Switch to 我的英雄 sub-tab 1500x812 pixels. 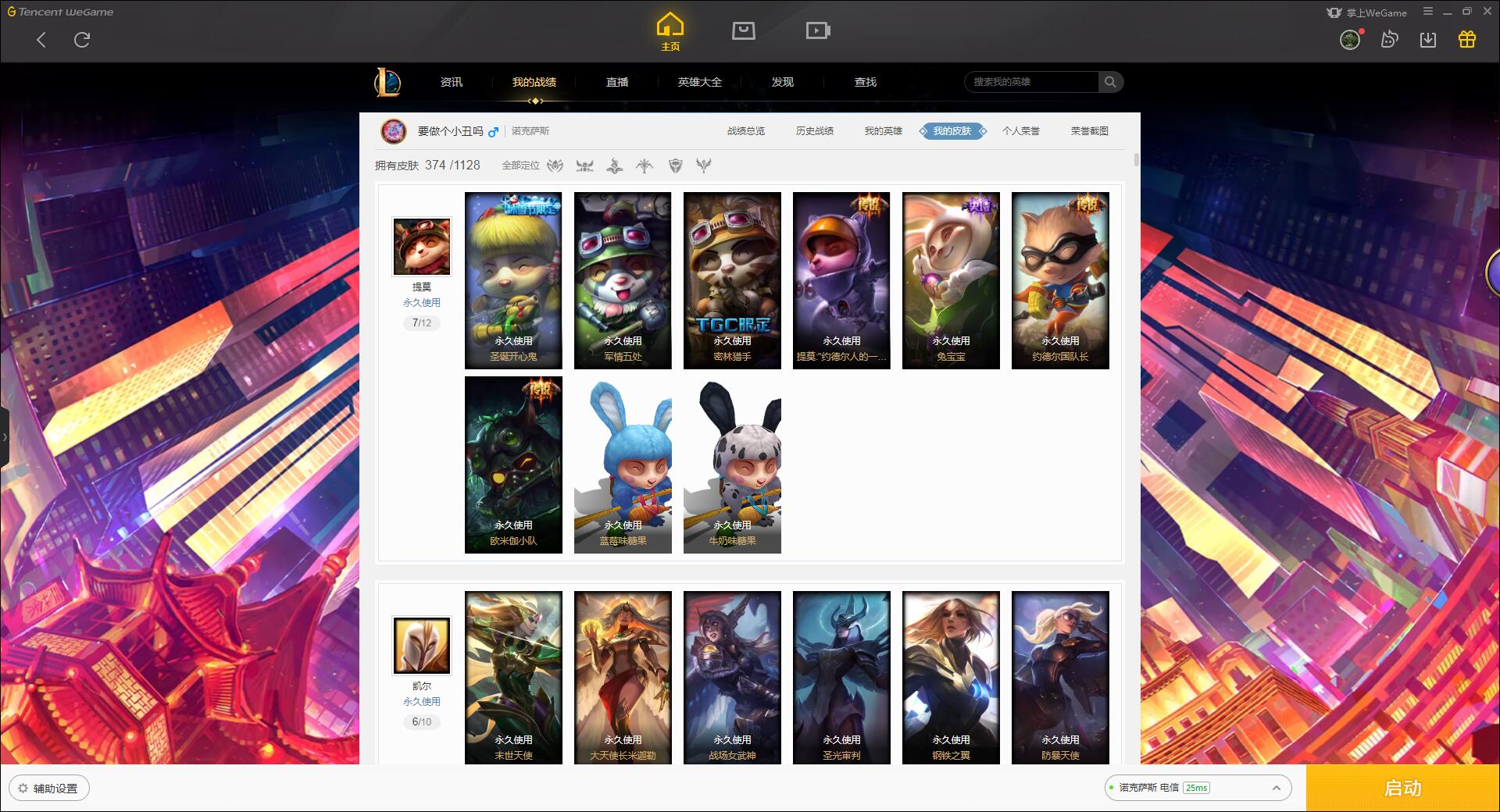pyautogui.click(x=884, y=131)
